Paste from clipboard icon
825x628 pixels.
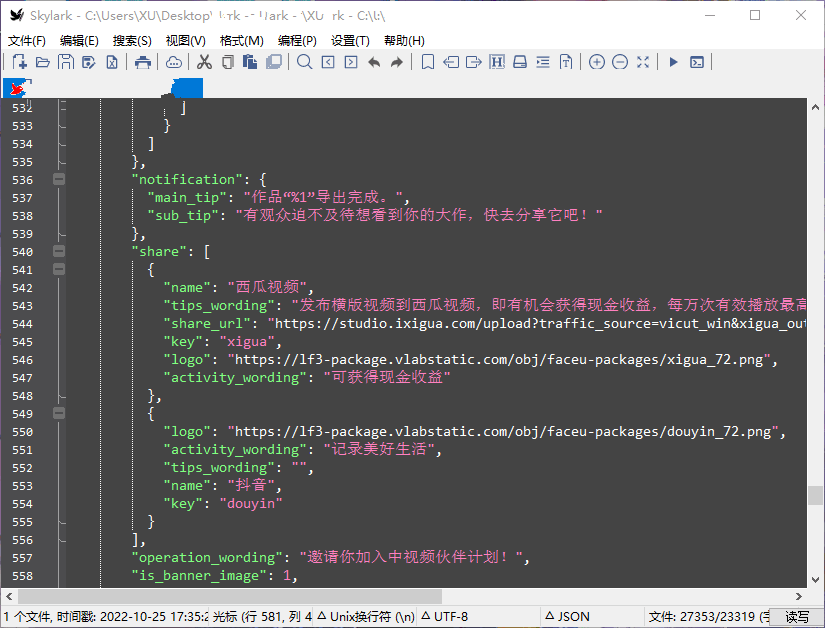[x=250, y=62]
